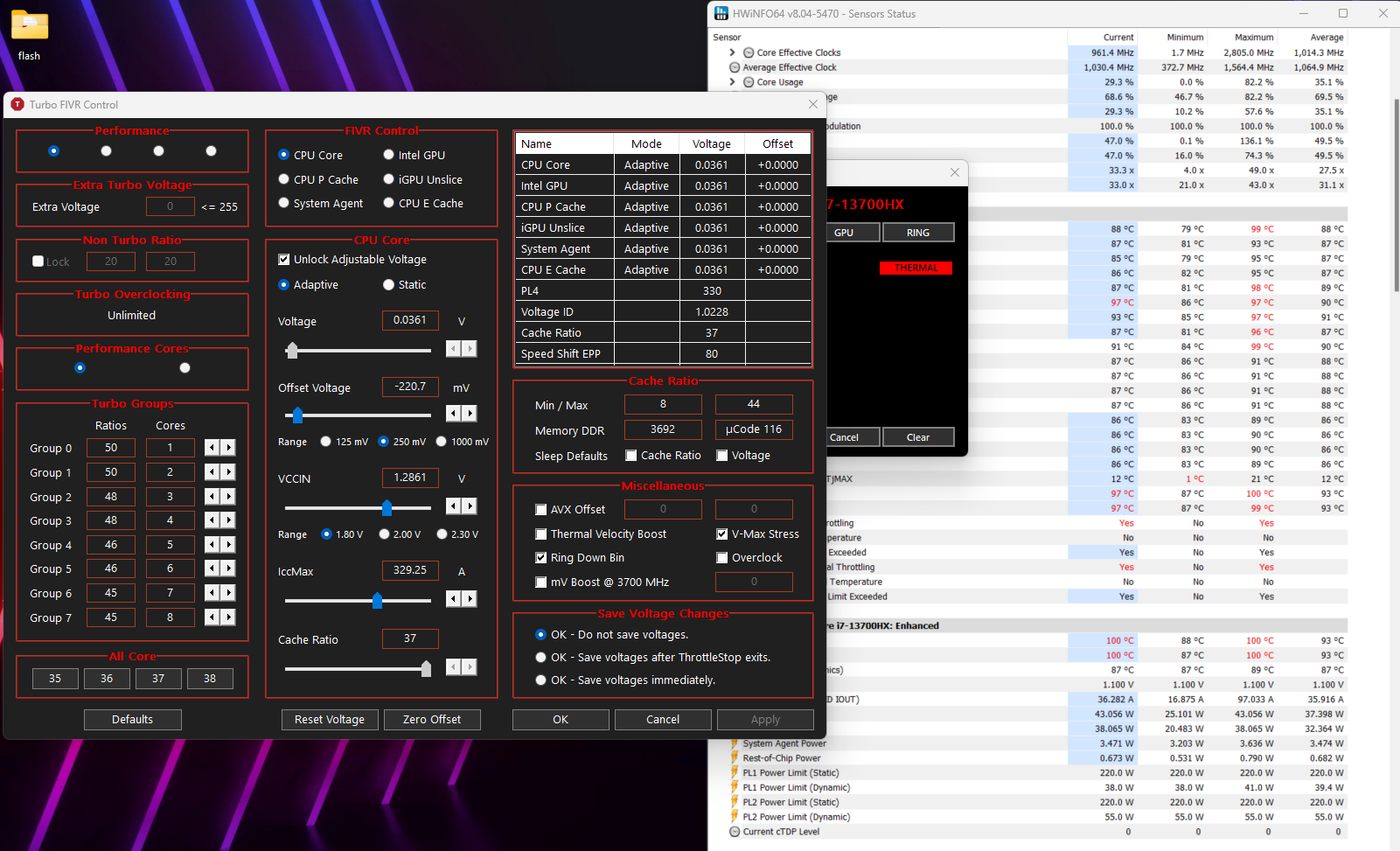Image resolution: width=1400 pixels, height=851 pixels.
Task: Select the Intel GPU radio button
Action: click(x=388, y=155)
